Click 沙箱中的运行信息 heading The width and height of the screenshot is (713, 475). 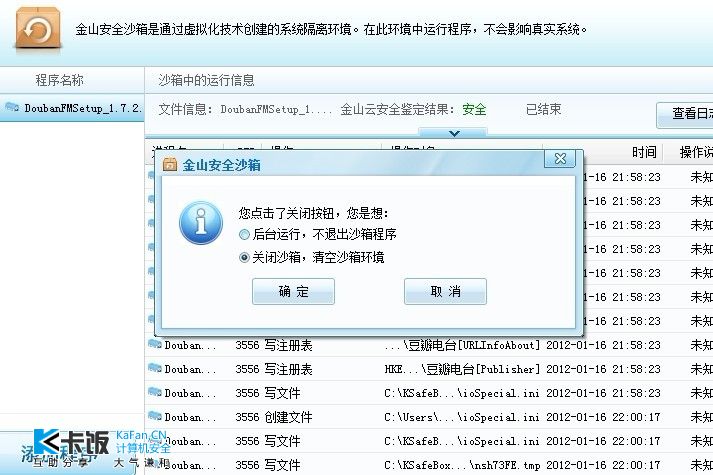tap(206, 80)
